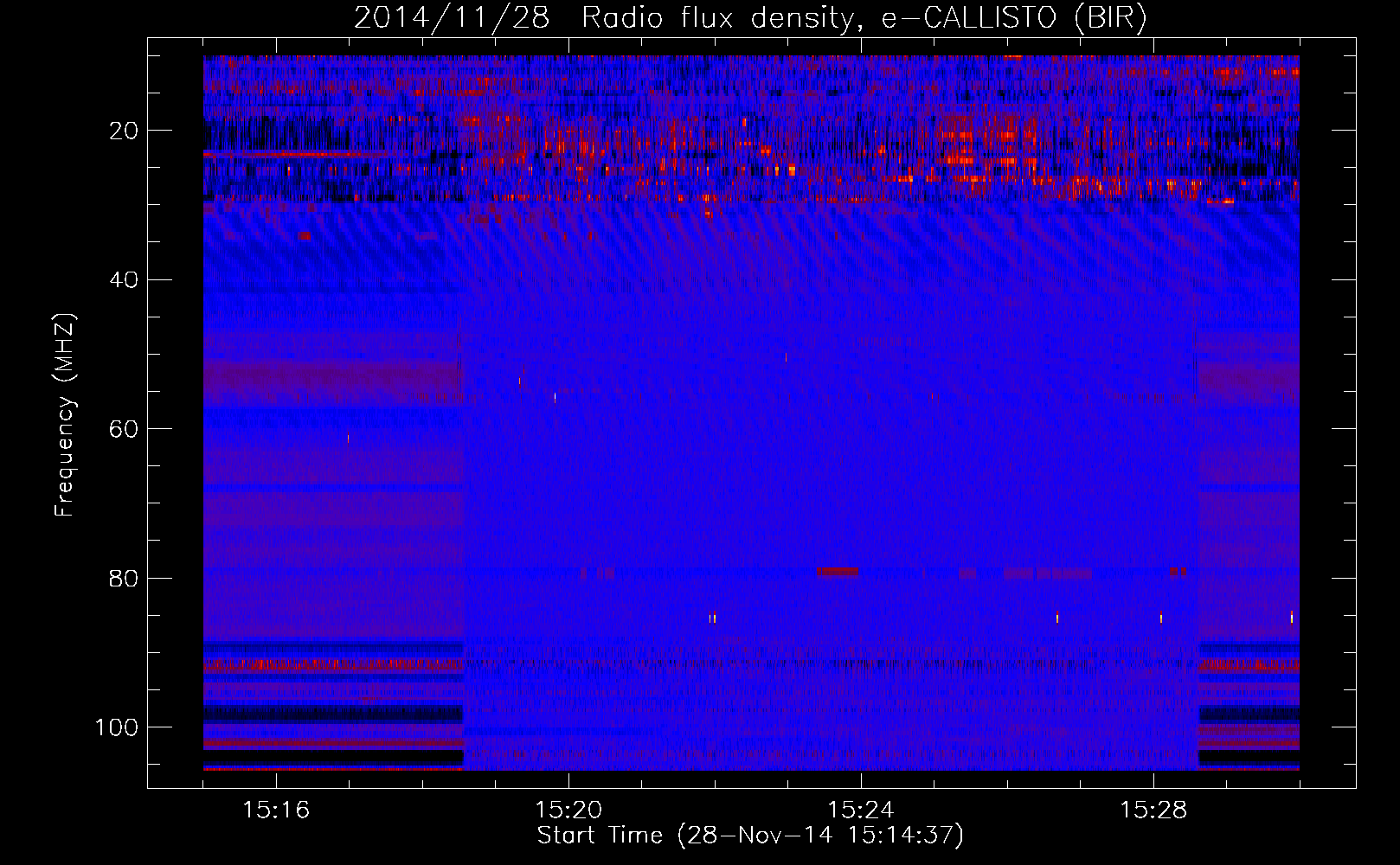The width and height of the screenshot is (1400, 865).
Task: Click the 40 frequency tick label
Action: click(125, 279)
